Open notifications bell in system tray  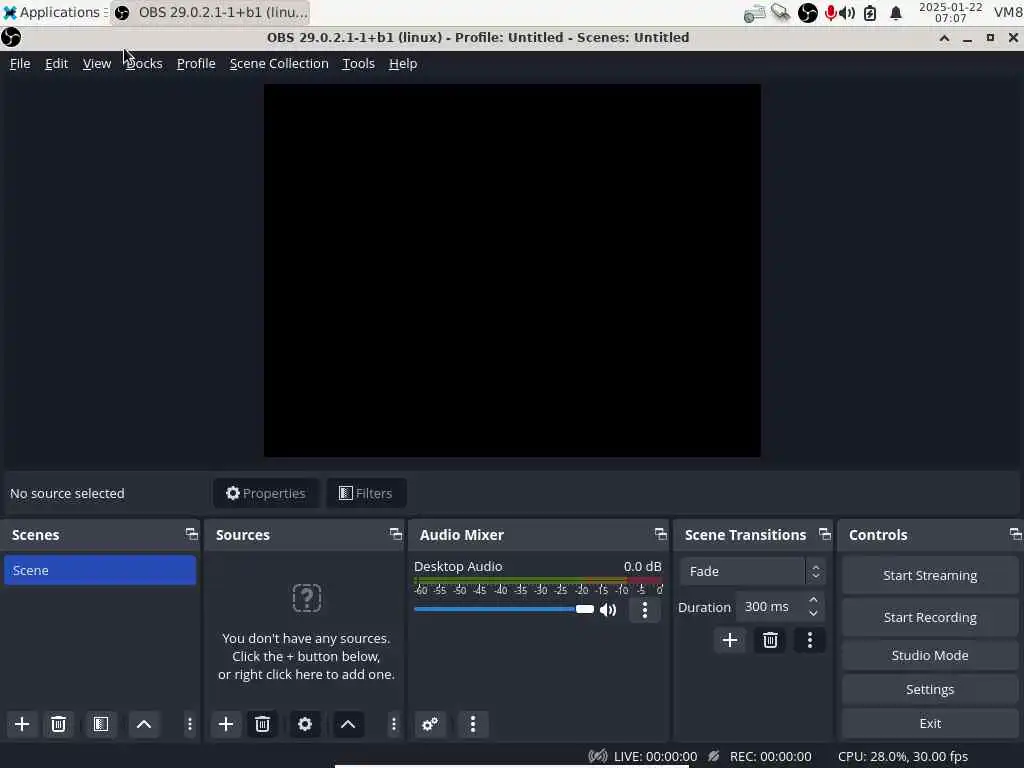point(896,13)
